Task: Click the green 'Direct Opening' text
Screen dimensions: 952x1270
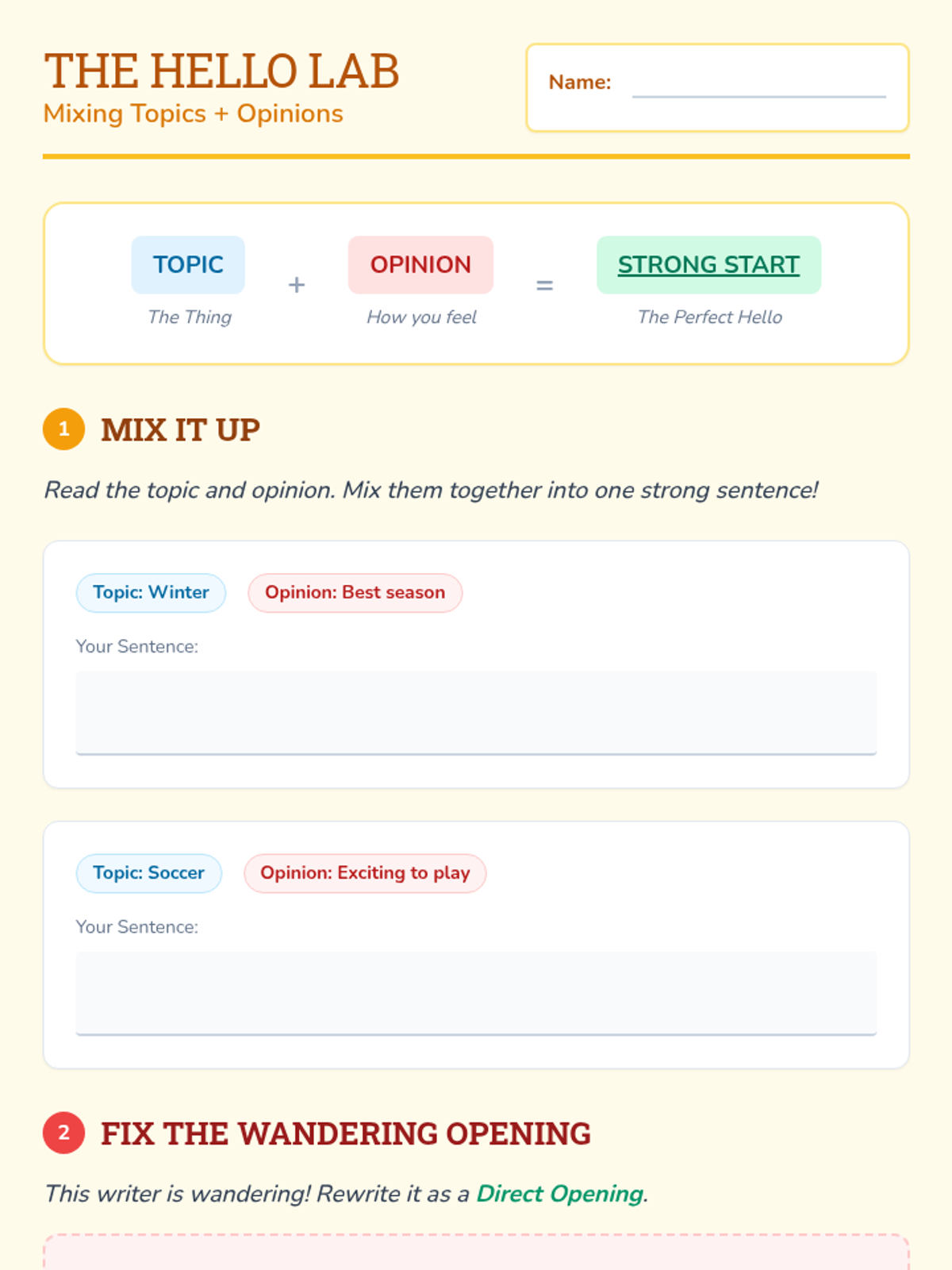Action: (559, 1194)
